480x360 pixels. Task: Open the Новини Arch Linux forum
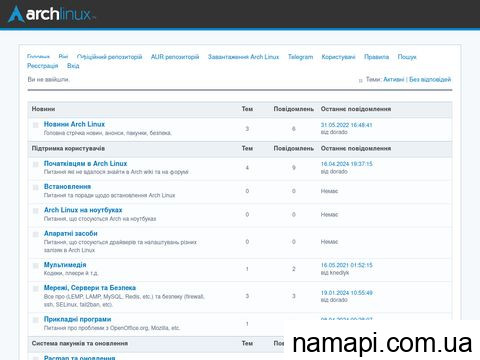(74, 124)
